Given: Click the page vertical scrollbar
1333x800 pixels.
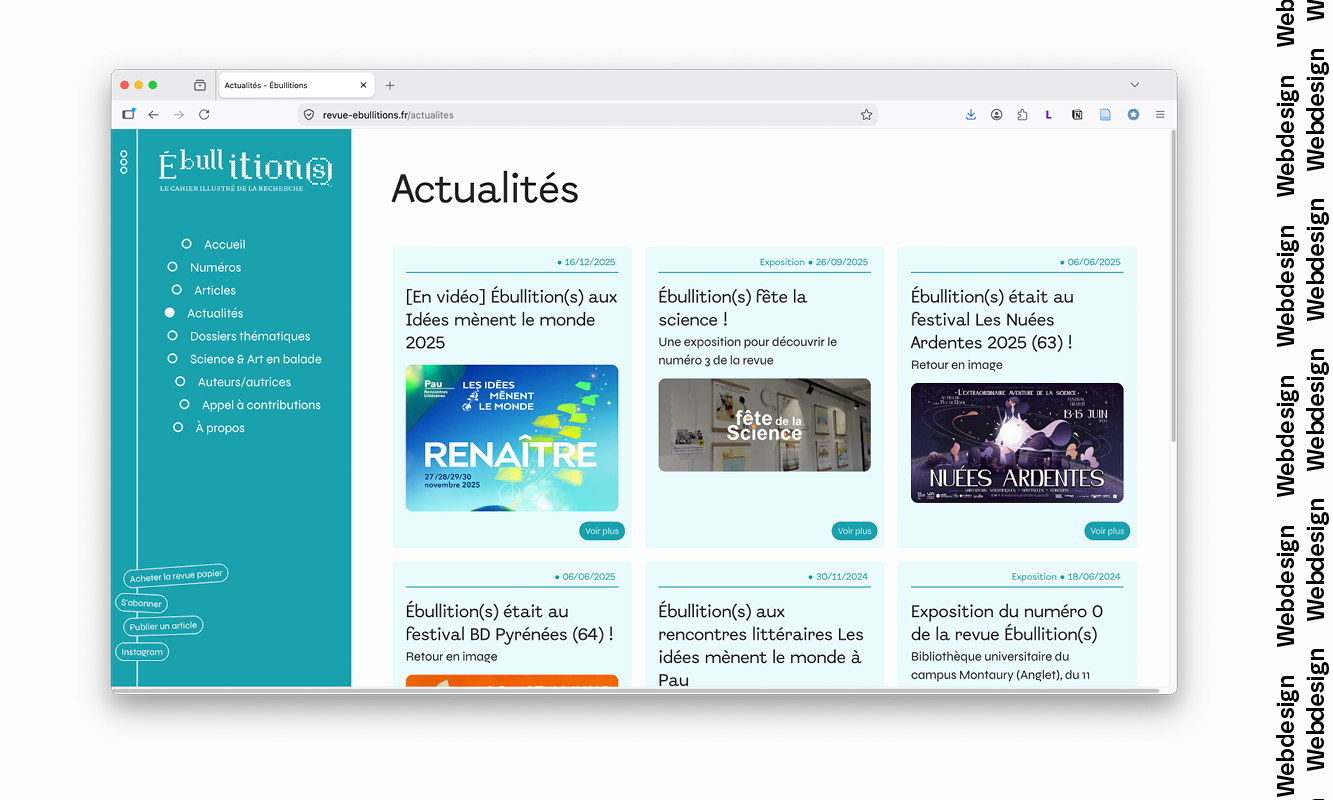Looking at the screenshot, I should [1173, 287].
